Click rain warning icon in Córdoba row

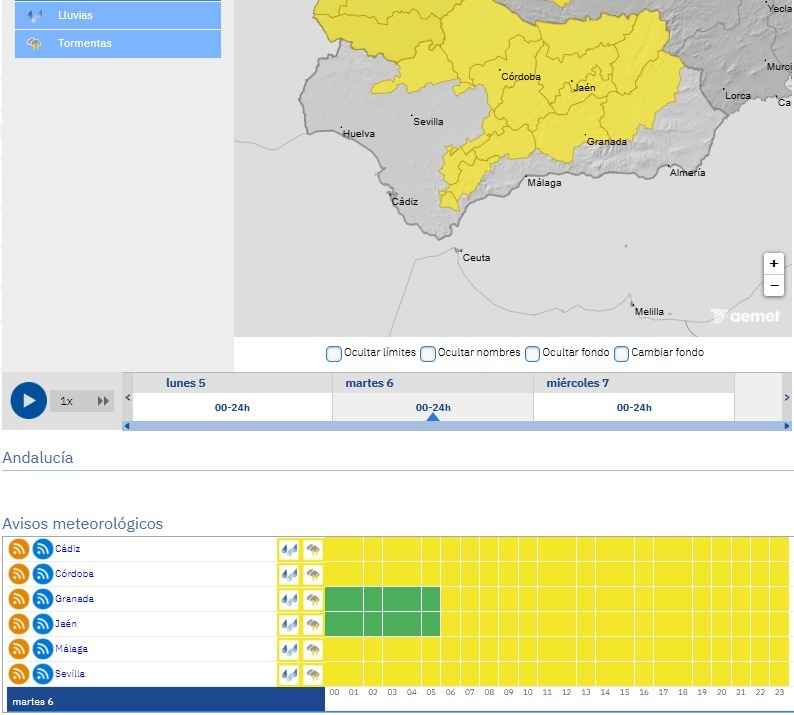coord(289,574)
